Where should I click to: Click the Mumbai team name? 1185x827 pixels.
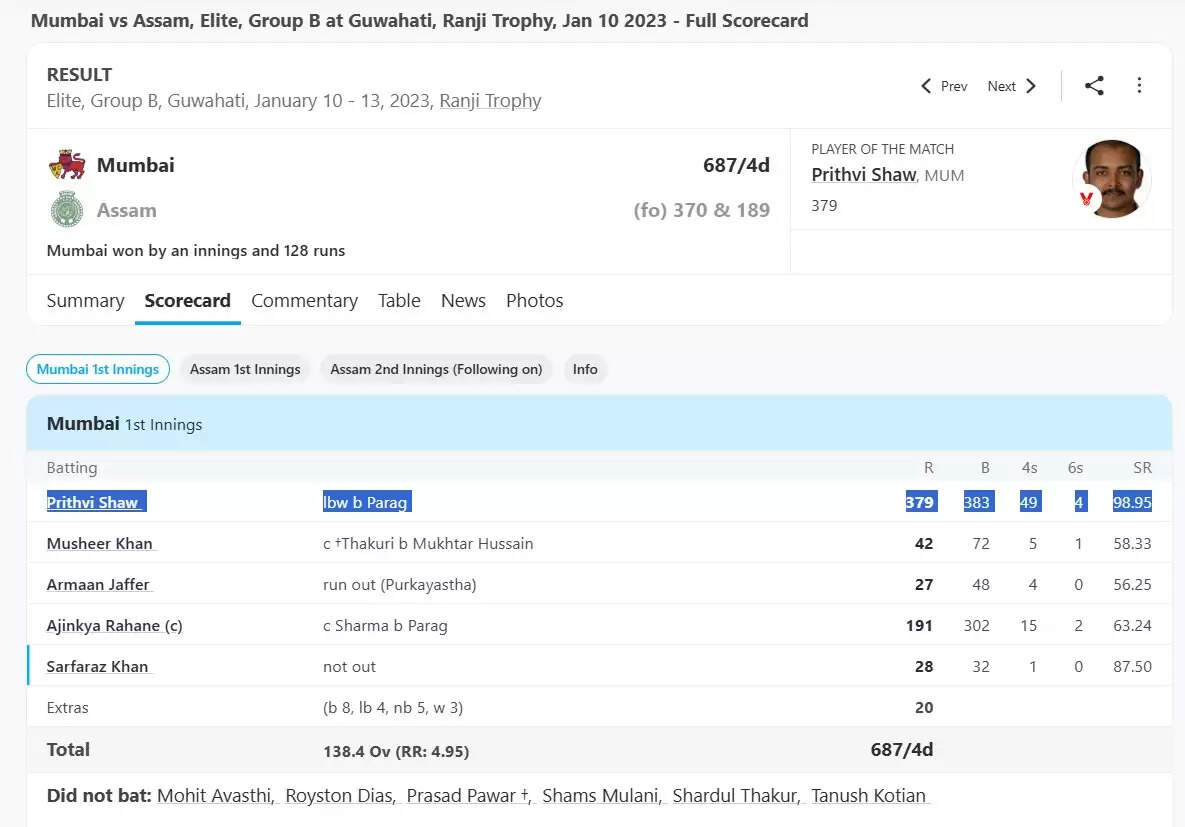point(135,165)
